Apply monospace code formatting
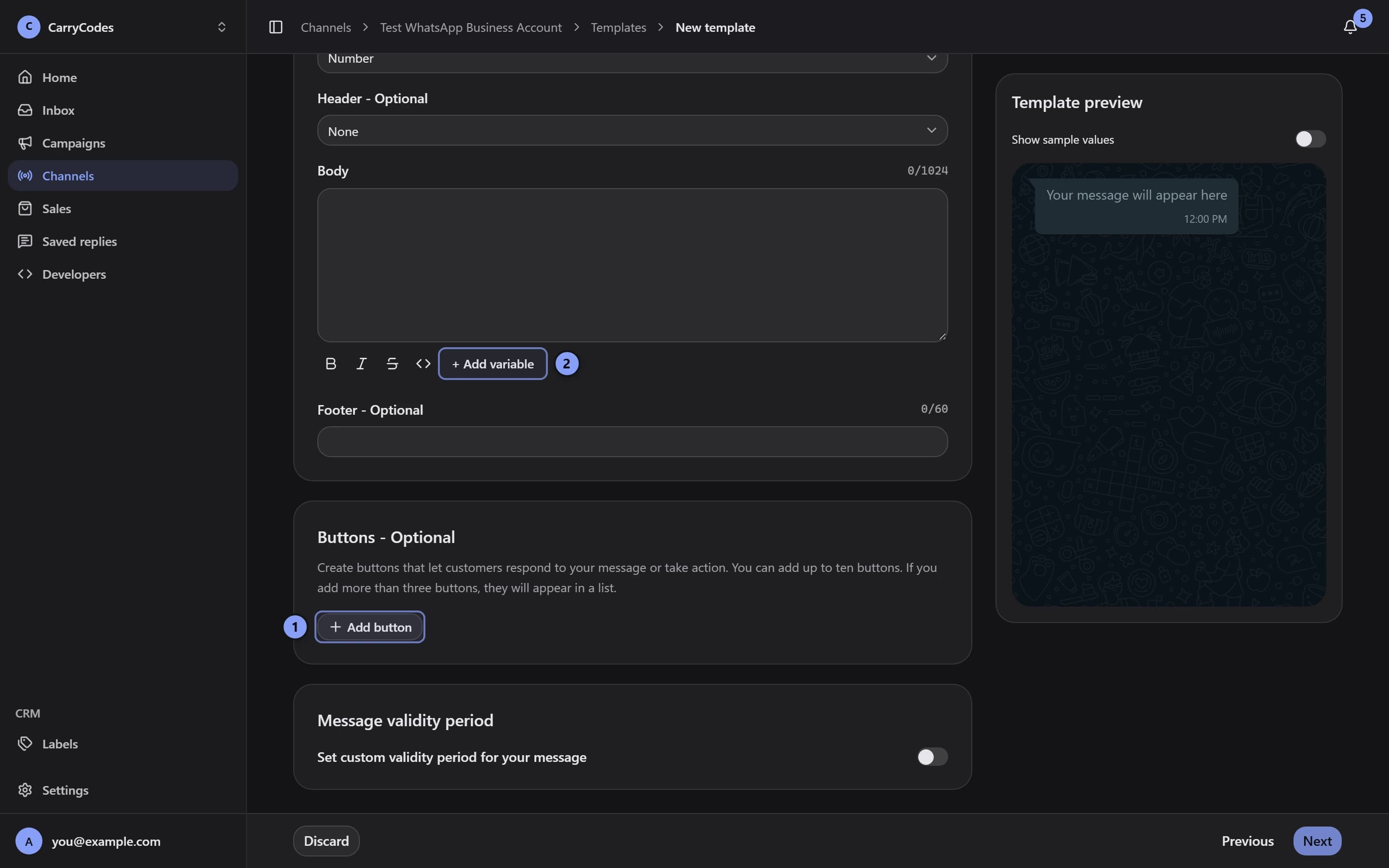1389x868 pixels. pos(423,364)
